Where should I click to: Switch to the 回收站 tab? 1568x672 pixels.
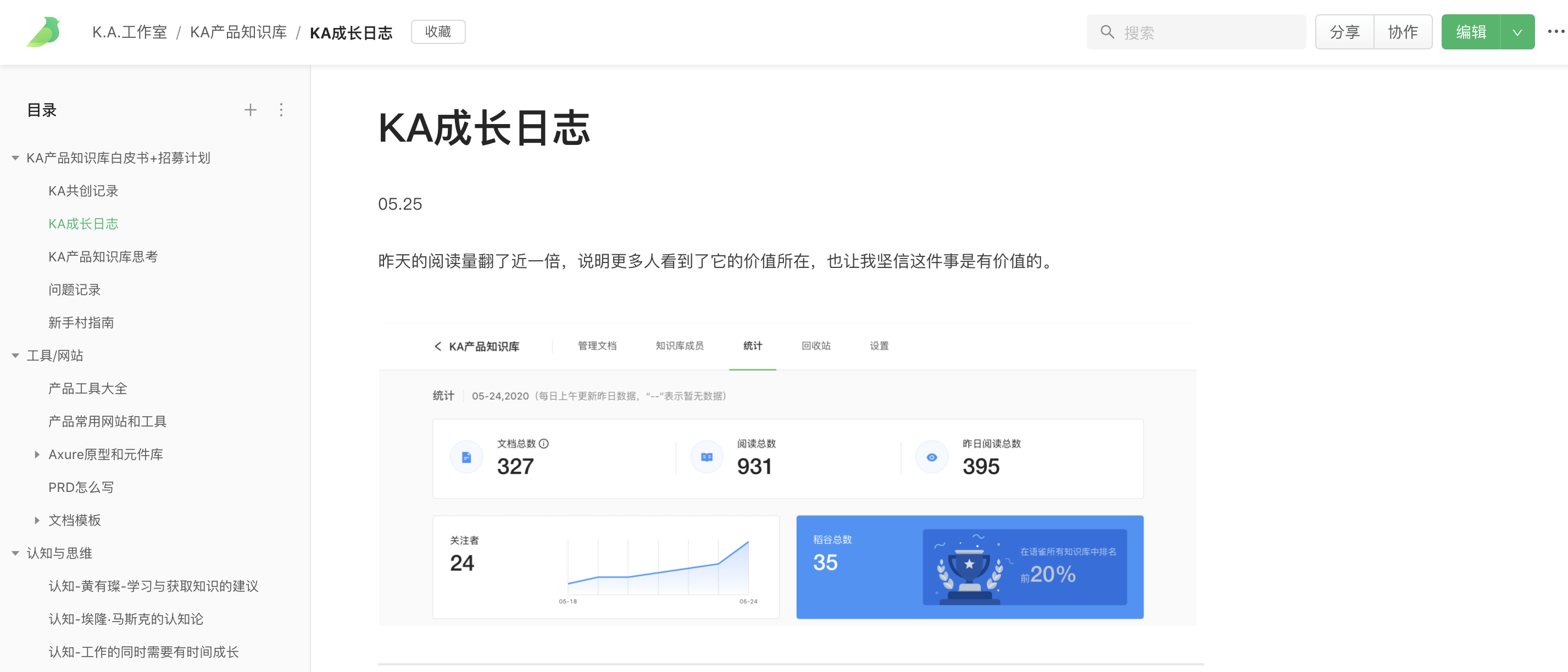(x=816, y=346)
